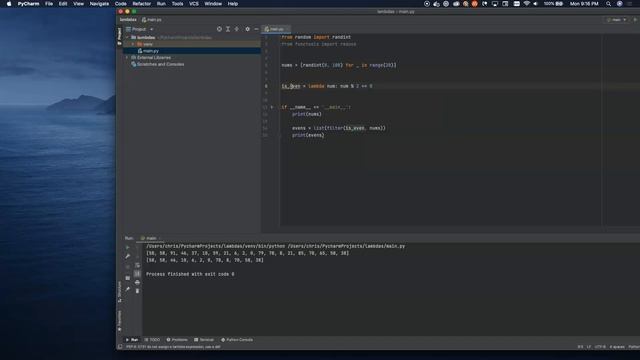Open the TODO tool window

(152, 340)
